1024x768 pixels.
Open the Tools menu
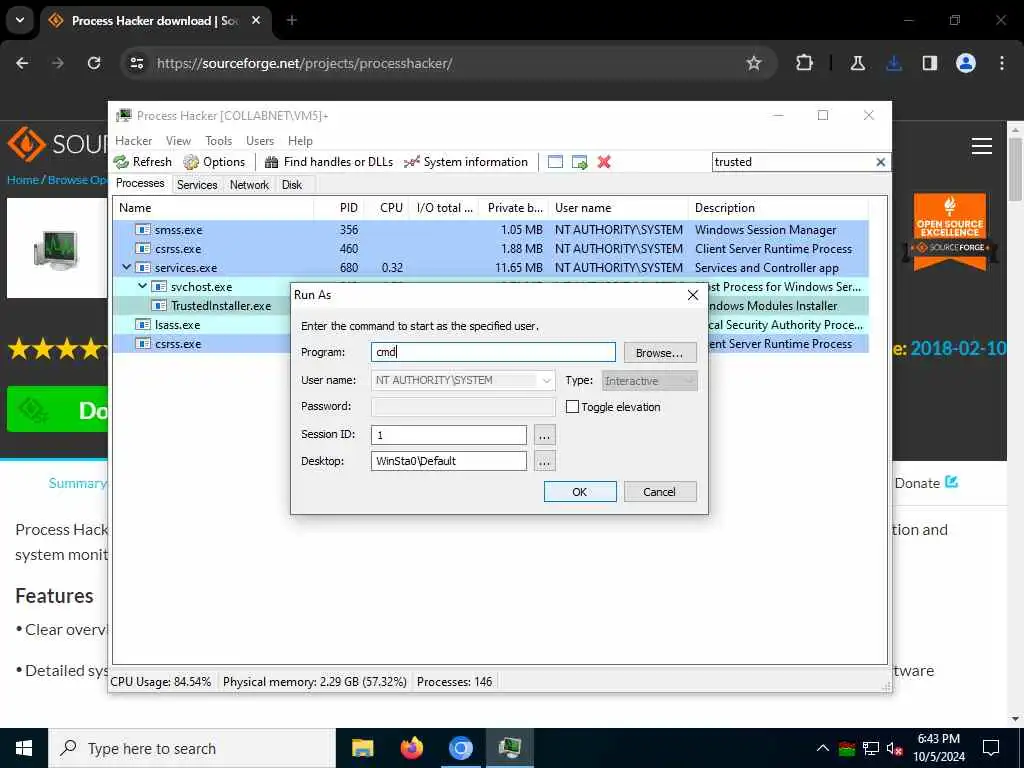coord(218,141)
